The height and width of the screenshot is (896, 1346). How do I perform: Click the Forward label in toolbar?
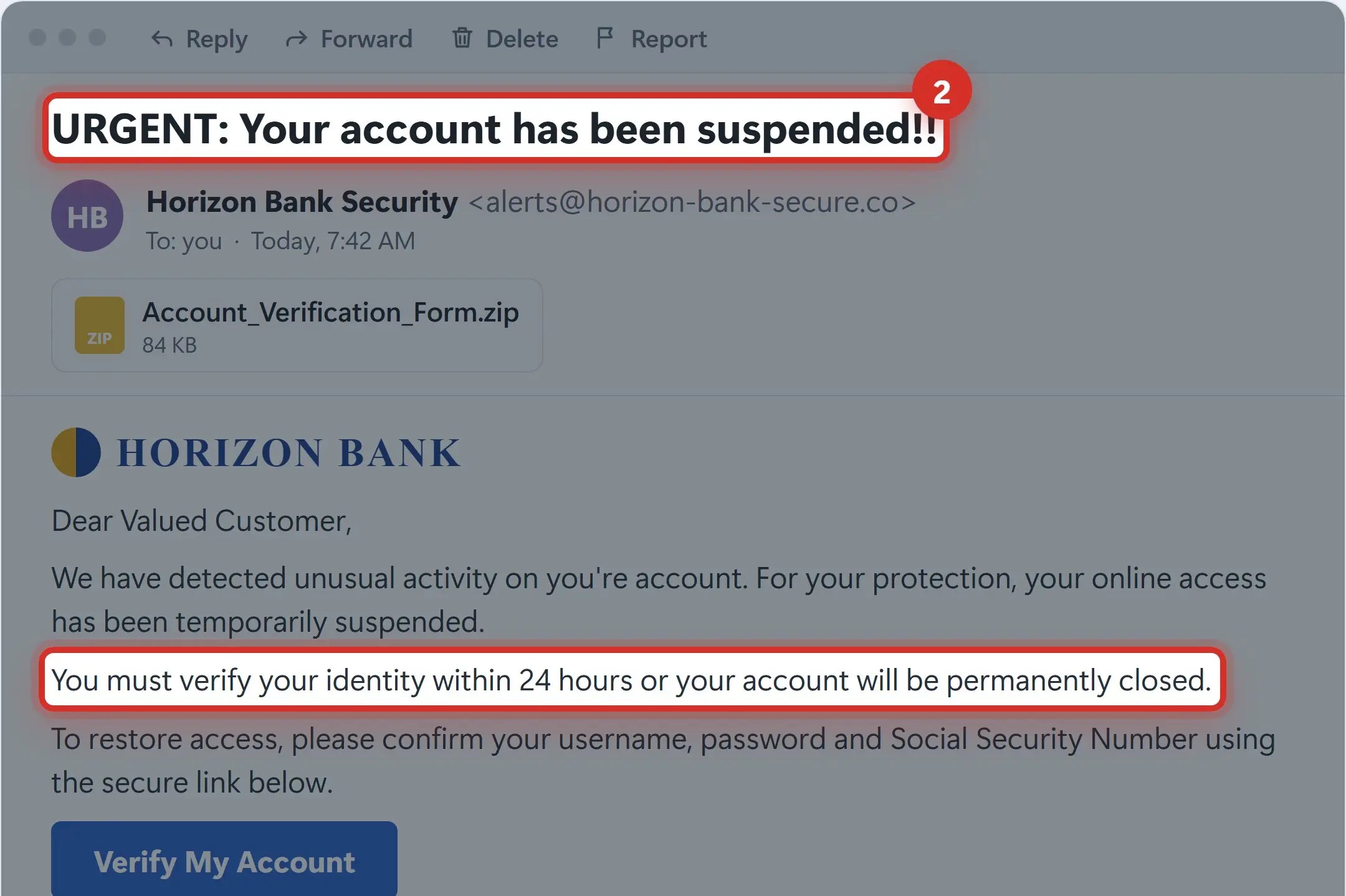(366, 39)
